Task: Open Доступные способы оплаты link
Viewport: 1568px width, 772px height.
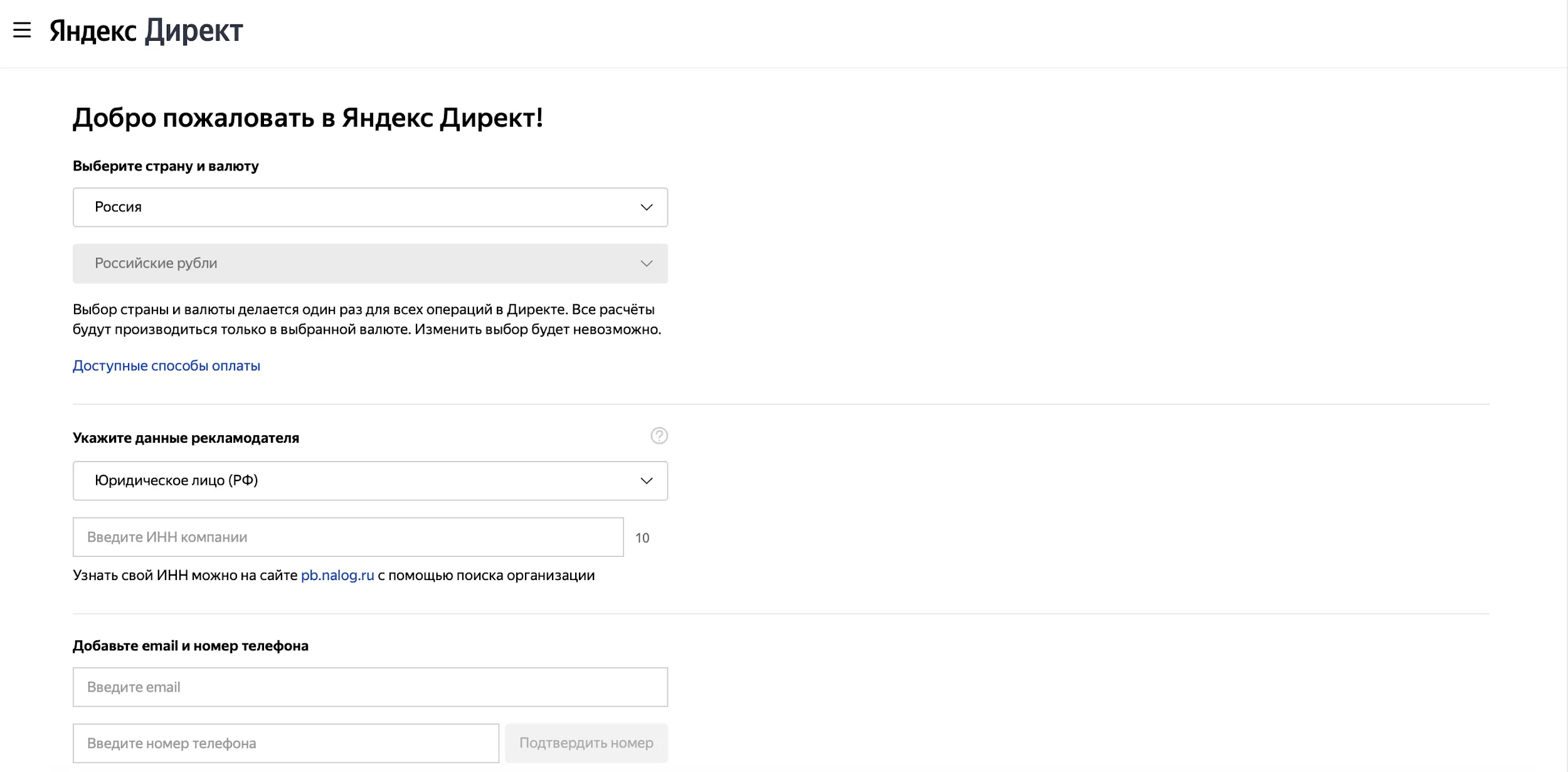Action: 166,365
